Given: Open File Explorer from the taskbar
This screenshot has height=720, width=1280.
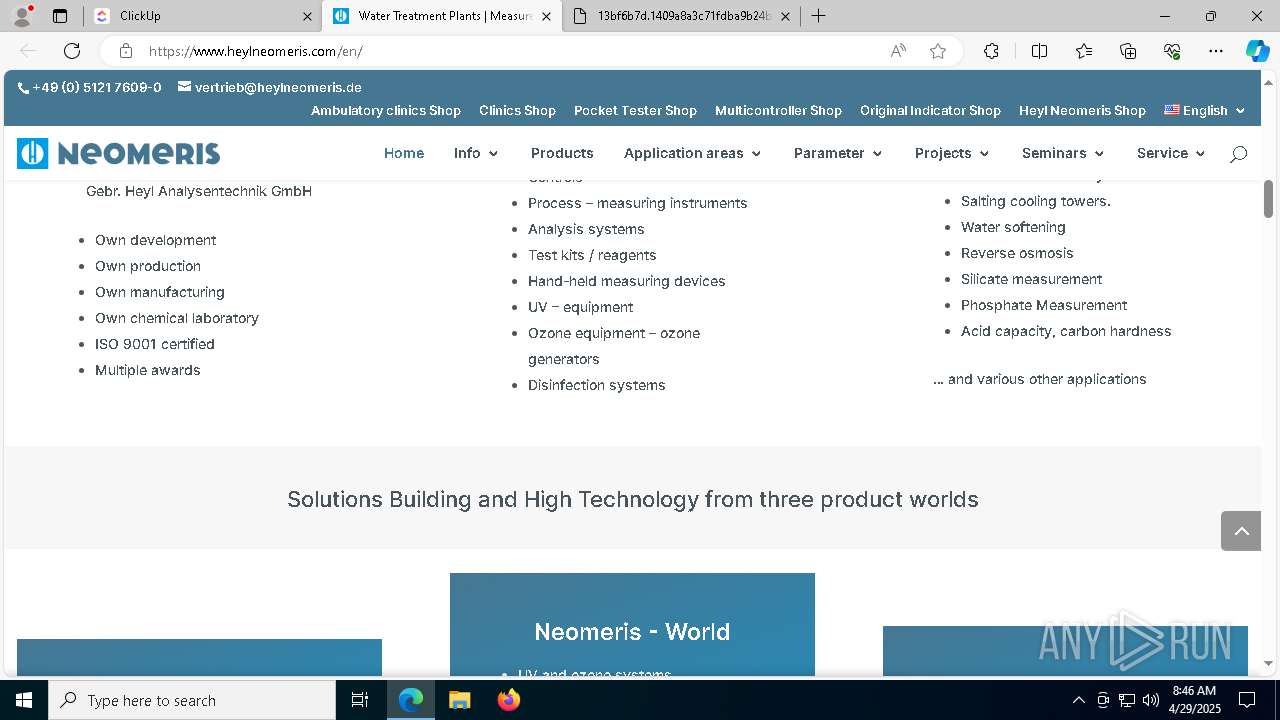Looking at the screenshot, I should (x=459, y=700).
